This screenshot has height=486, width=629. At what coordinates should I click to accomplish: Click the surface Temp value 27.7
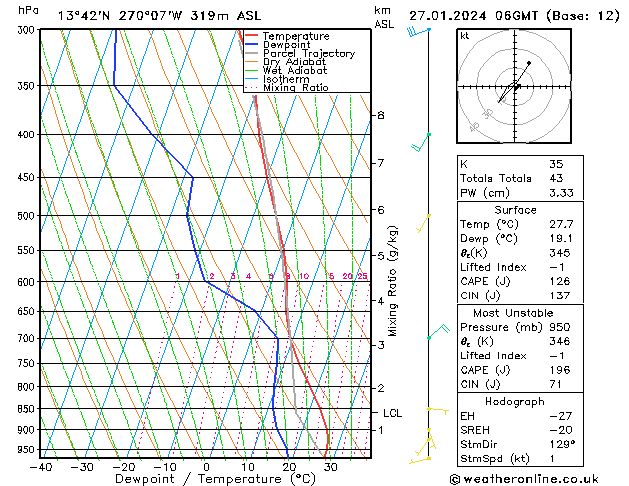click(x=561, y=224)
